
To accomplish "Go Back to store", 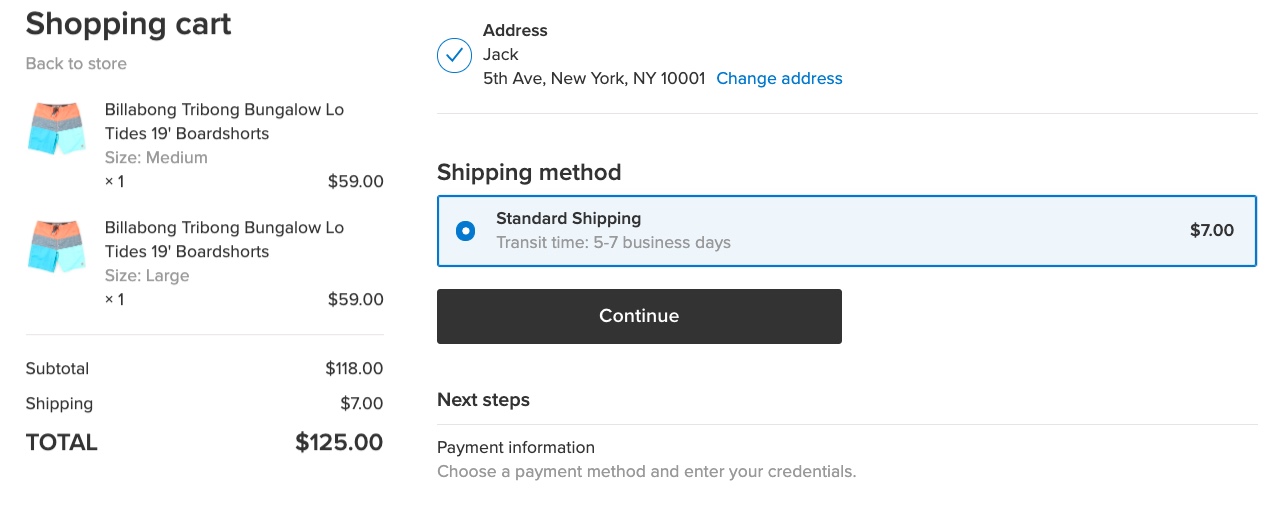I will click(x=76, y=63).
